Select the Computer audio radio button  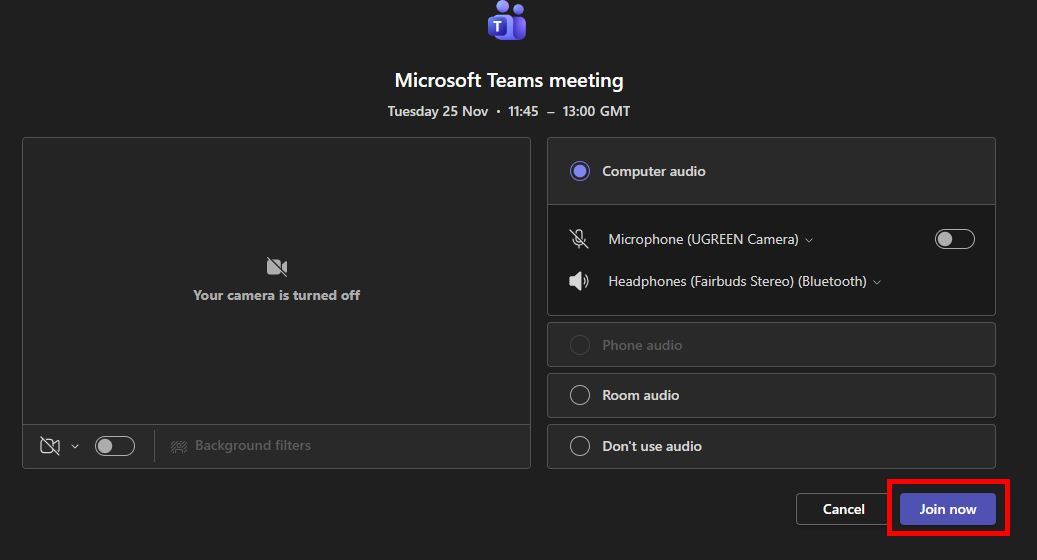point(580,171)
